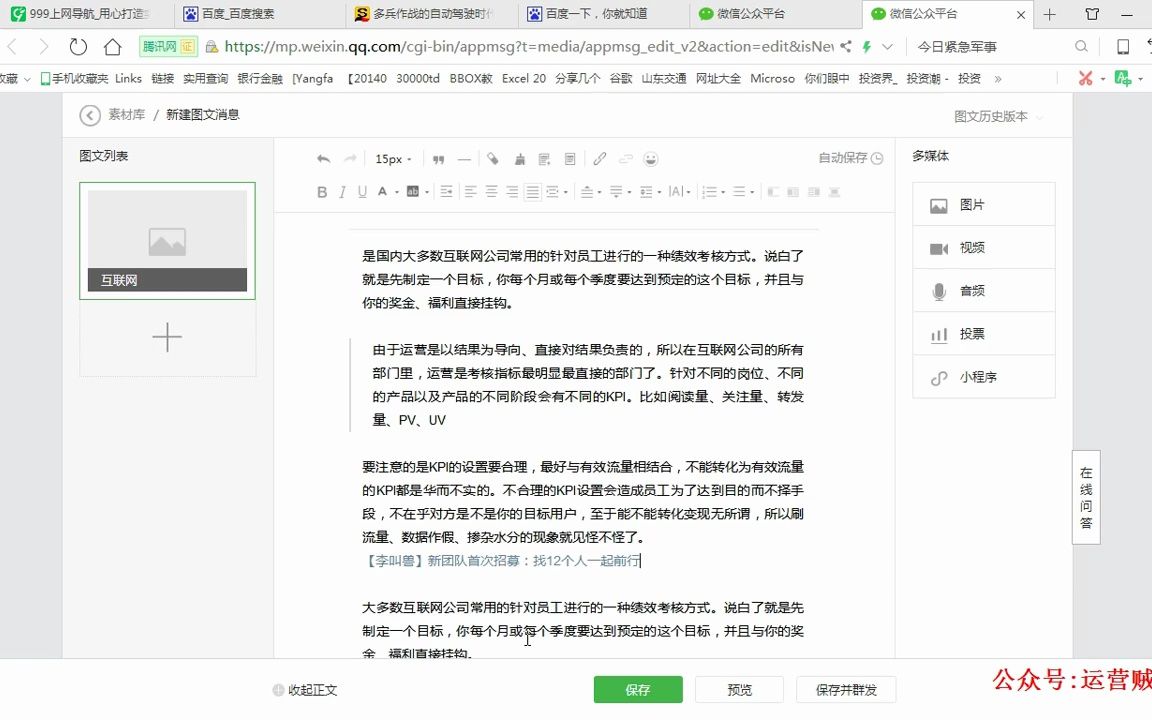Open the 视频 video insert panel
The width and height of the screenshot is (1152, 720).
click(983, 247)
